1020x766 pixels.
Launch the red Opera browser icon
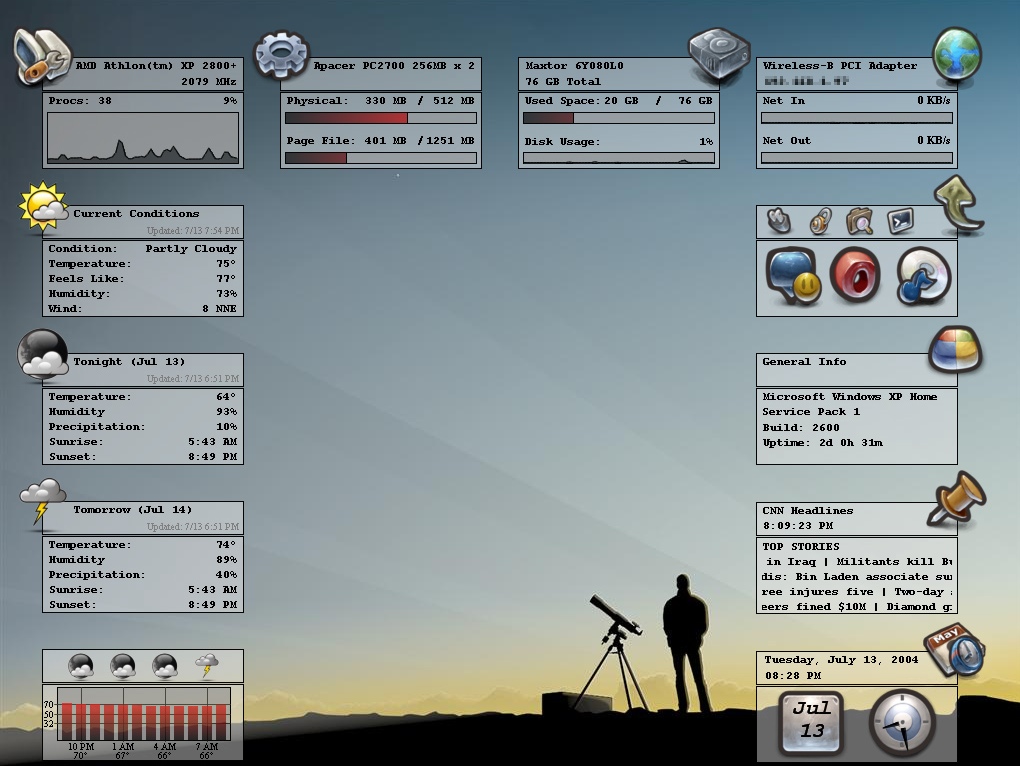point(855,275)
